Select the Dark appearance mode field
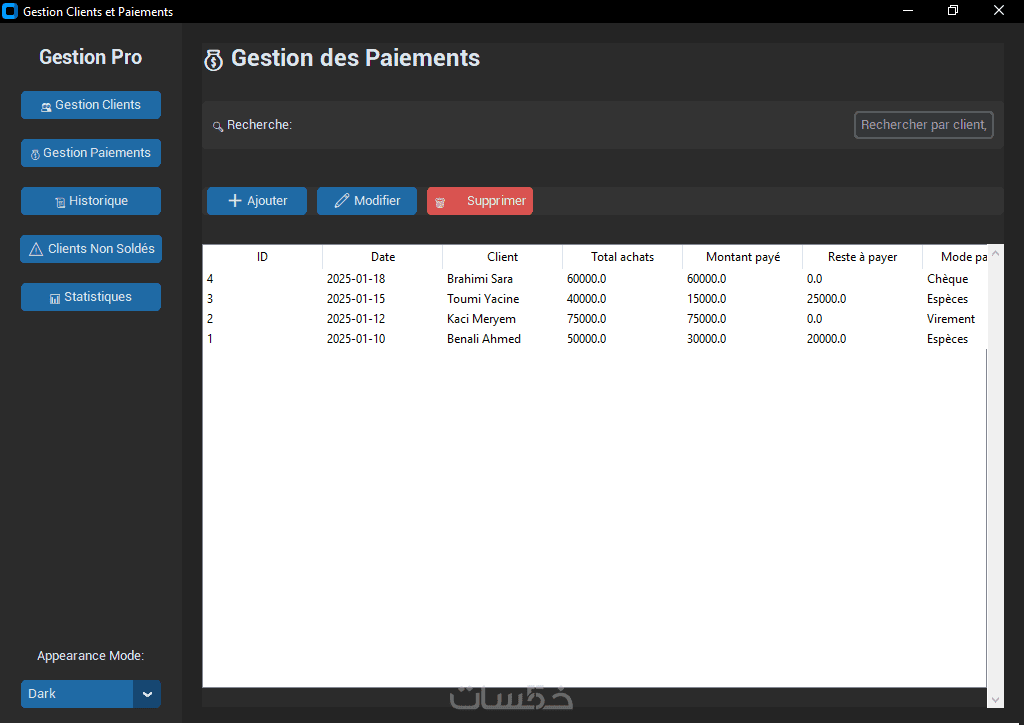Viewport: 1024px width, 725px height. (77, 694)
